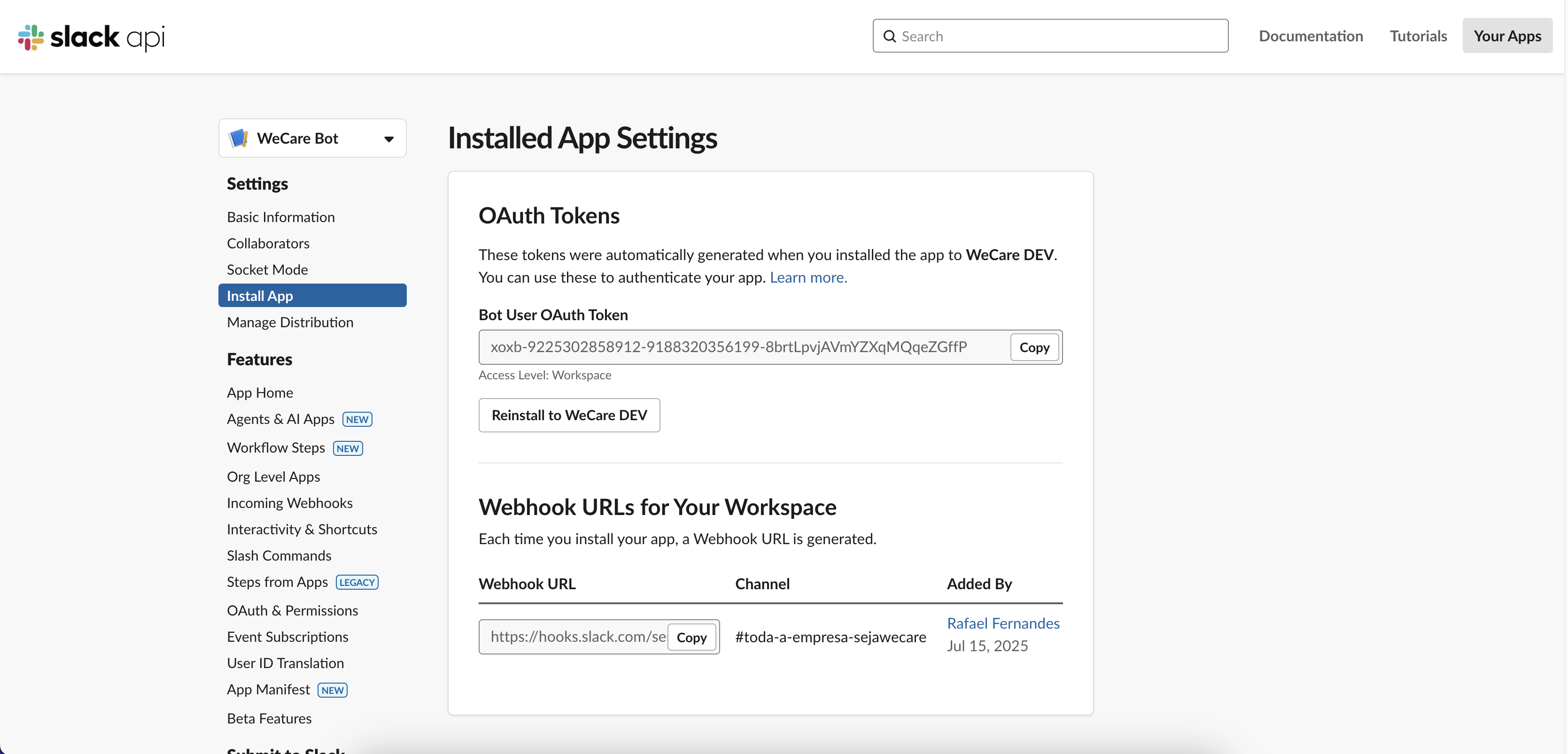Screen dimensions: 1568x754
Task: Open Basic Information settings page
Action: tap(280, 217)
